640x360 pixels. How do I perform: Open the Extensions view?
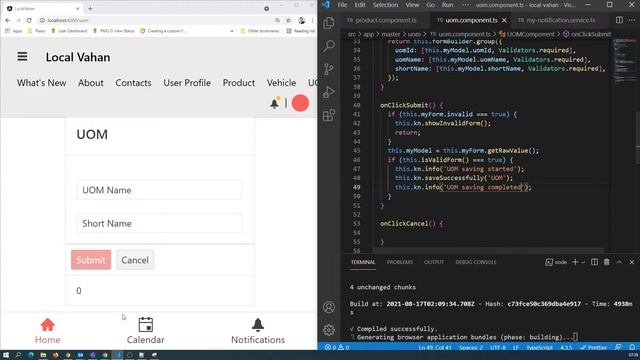click(x=329, y=115)
